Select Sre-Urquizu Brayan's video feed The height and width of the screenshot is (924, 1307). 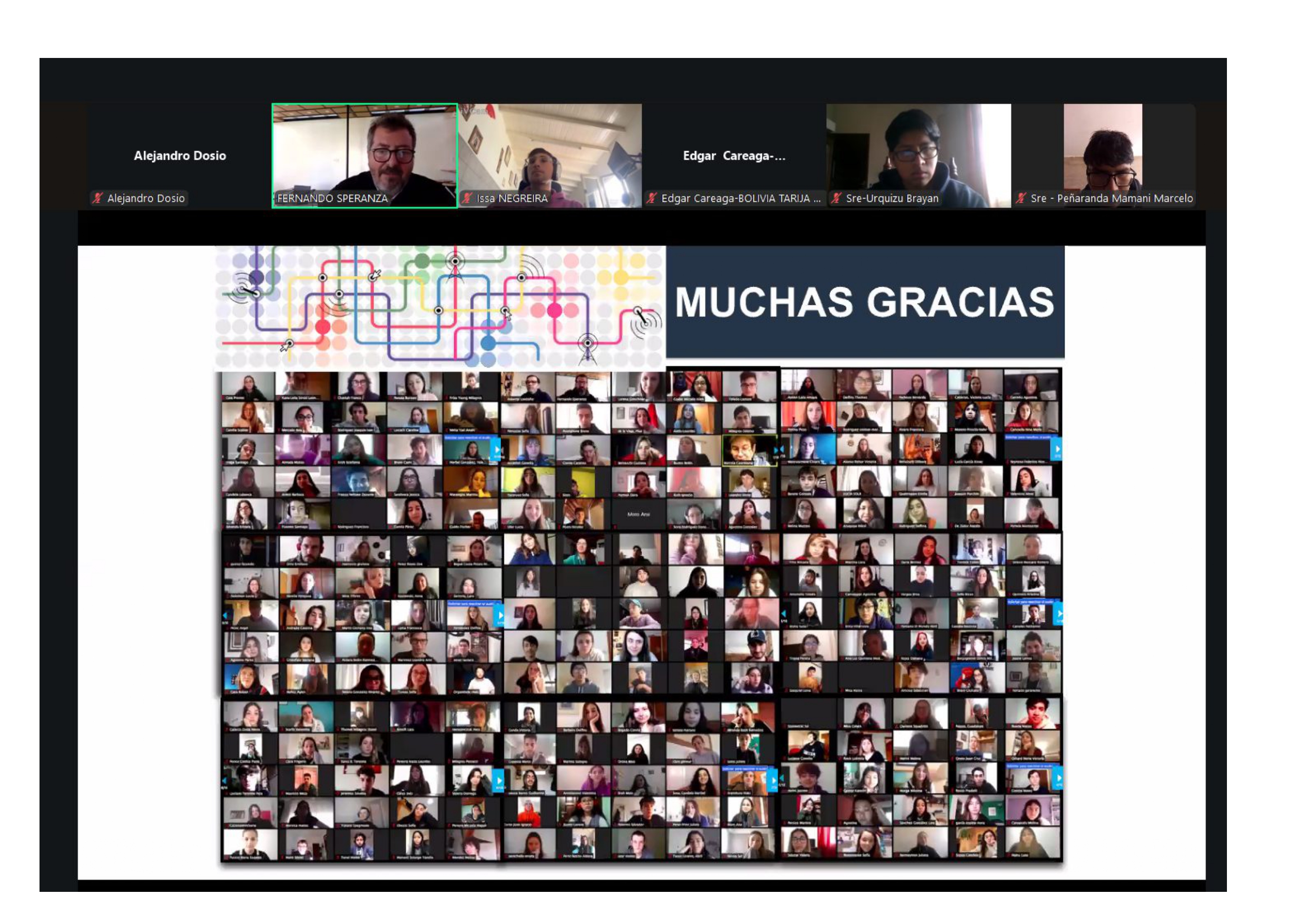click(918, 151)
